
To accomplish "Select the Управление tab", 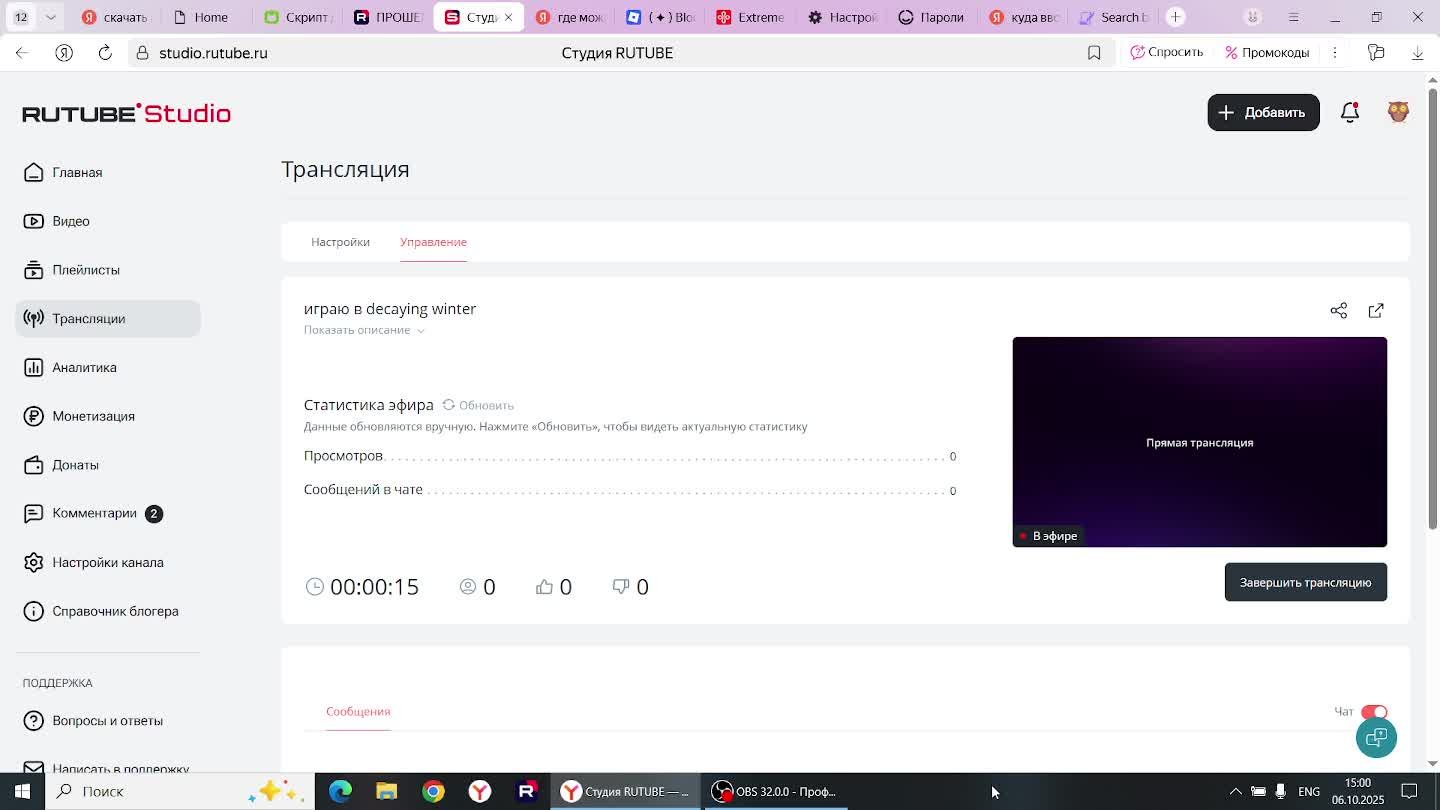I will 433,242.
